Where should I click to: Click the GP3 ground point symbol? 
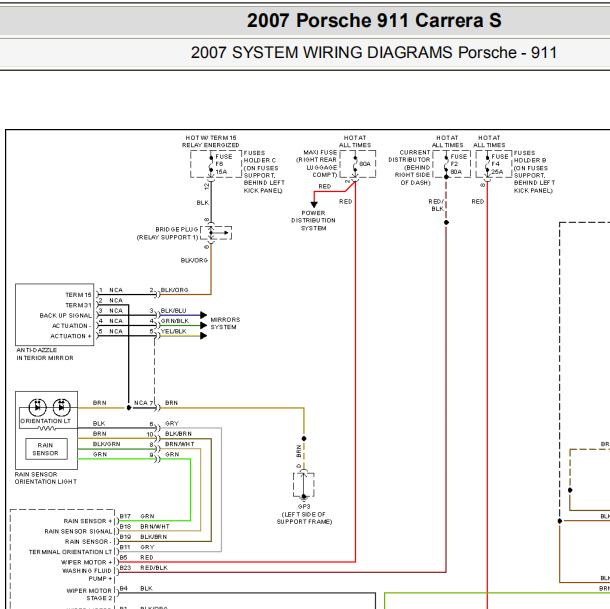pyautogui.click(x=303, y=485)
